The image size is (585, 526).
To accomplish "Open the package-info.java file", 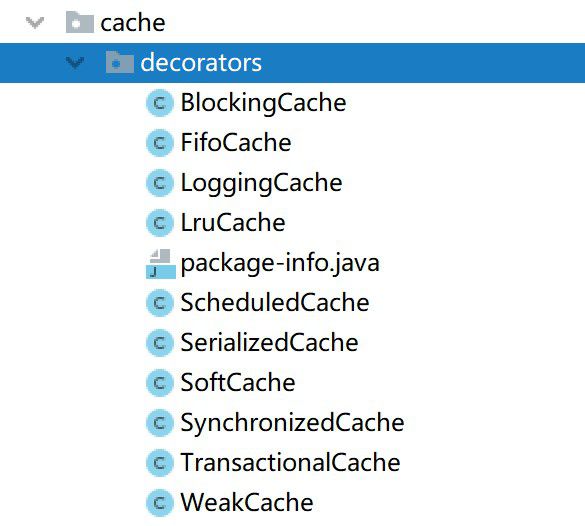I will [x=280, y=263].
